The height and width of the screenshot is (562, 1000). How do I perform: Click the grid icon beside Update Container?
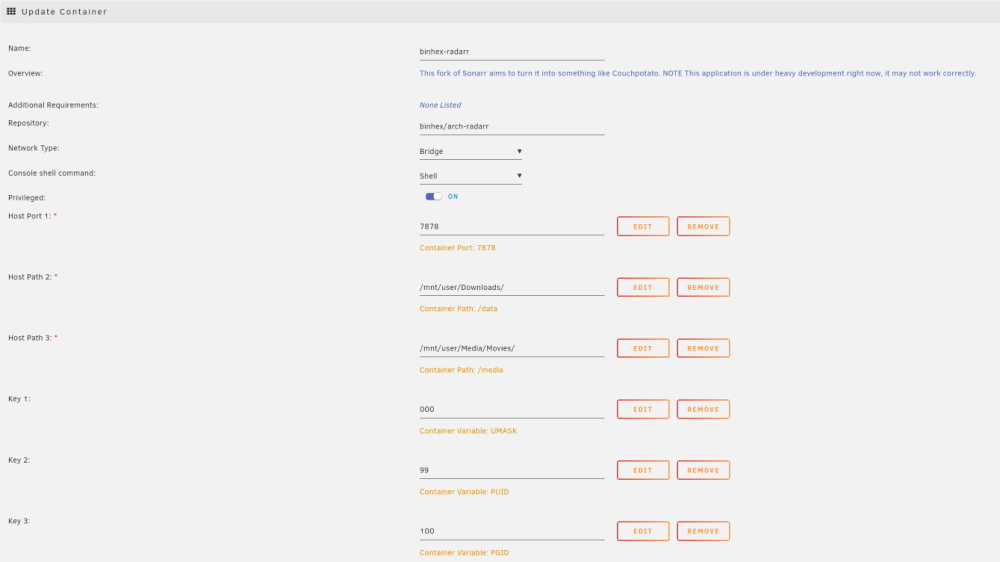click(x=11, y=11)
